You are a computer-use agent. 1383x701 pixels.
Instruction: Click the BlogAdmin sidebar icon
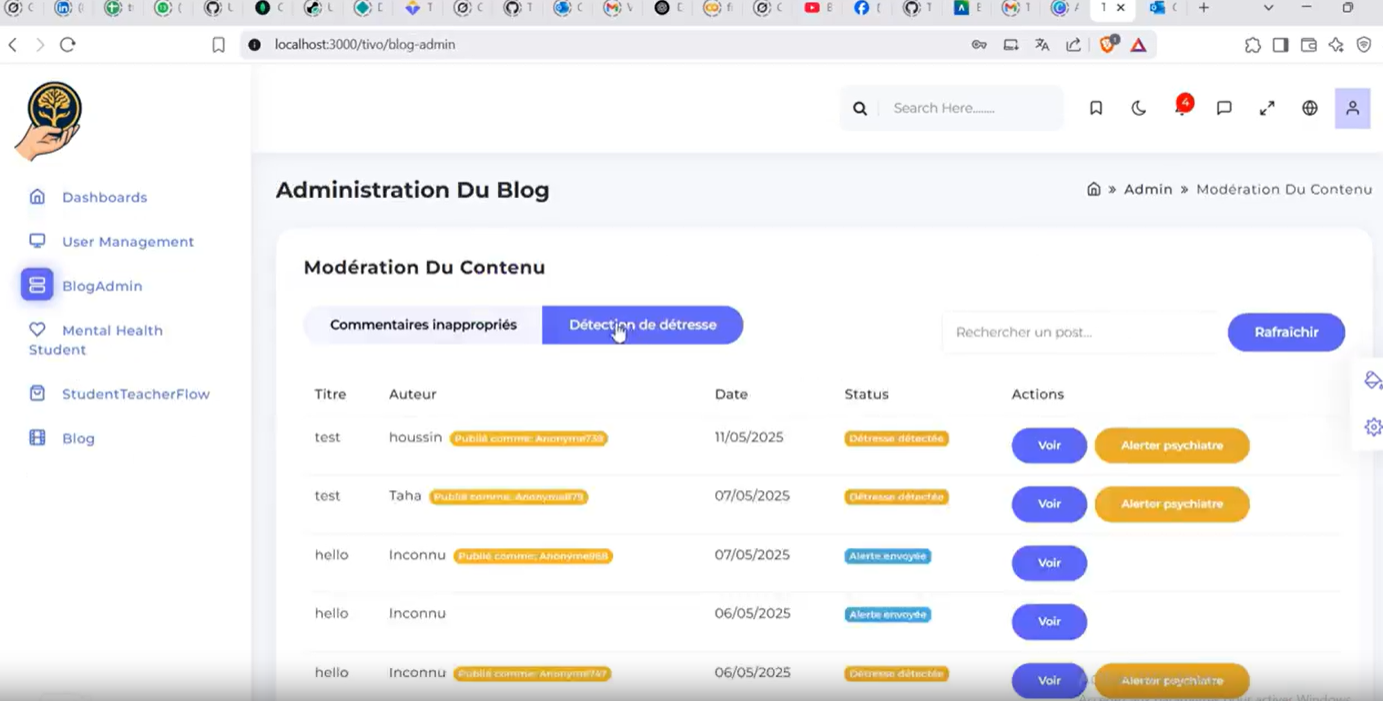(x=37, y=285)
